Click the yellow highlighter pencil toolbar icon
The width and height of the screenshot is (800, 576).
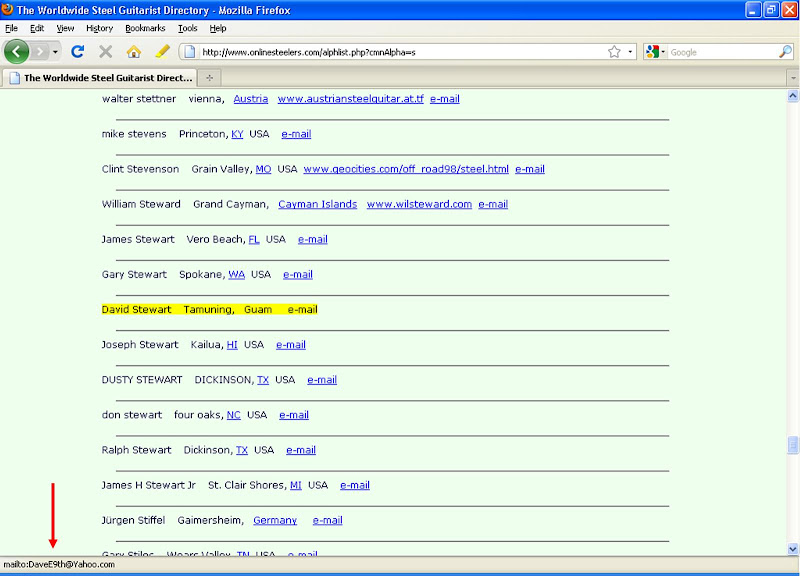(162, 52)
